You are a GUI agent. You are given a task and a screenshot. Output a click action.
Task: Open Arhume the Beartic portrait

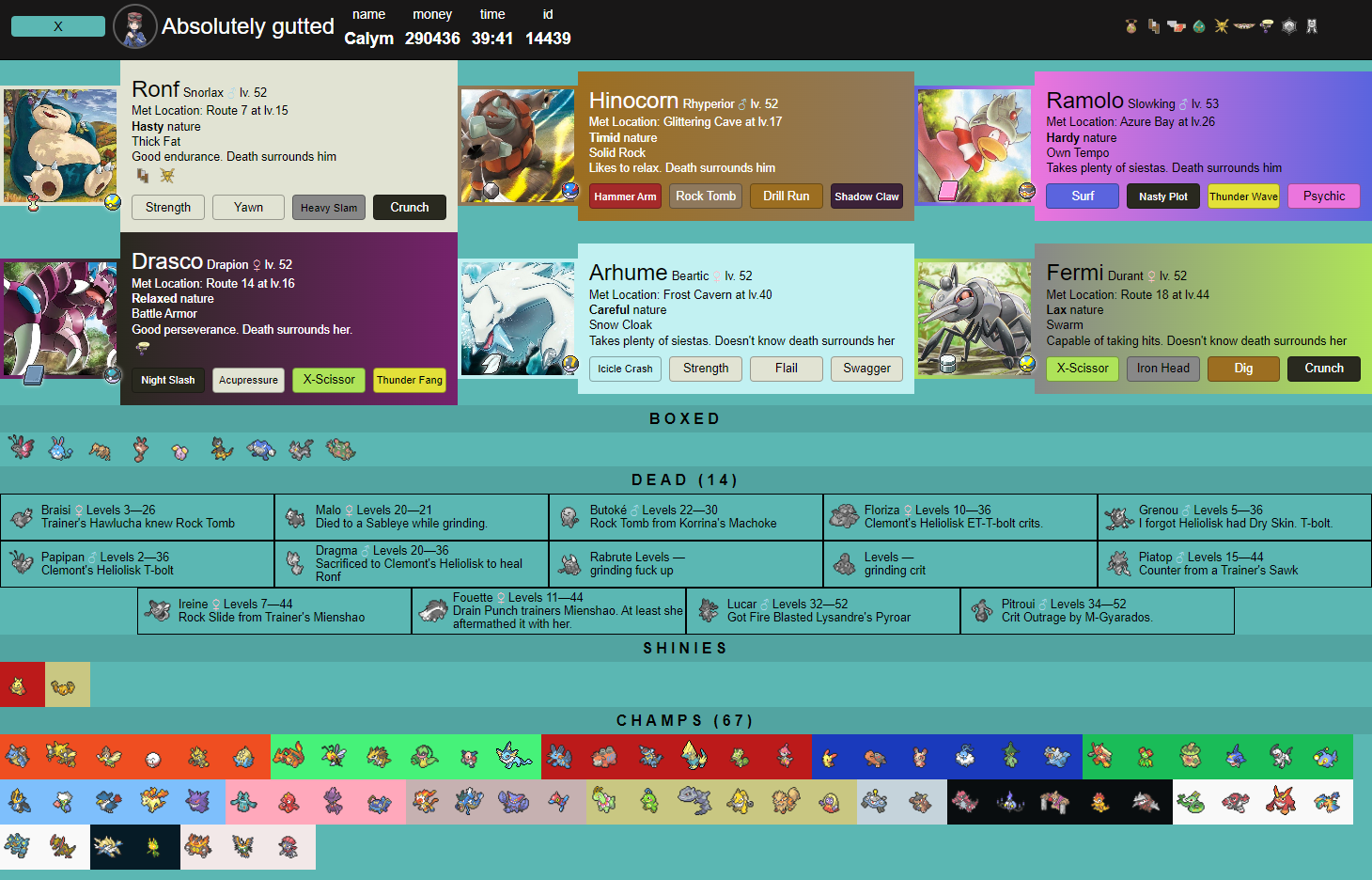click(518, 319)
